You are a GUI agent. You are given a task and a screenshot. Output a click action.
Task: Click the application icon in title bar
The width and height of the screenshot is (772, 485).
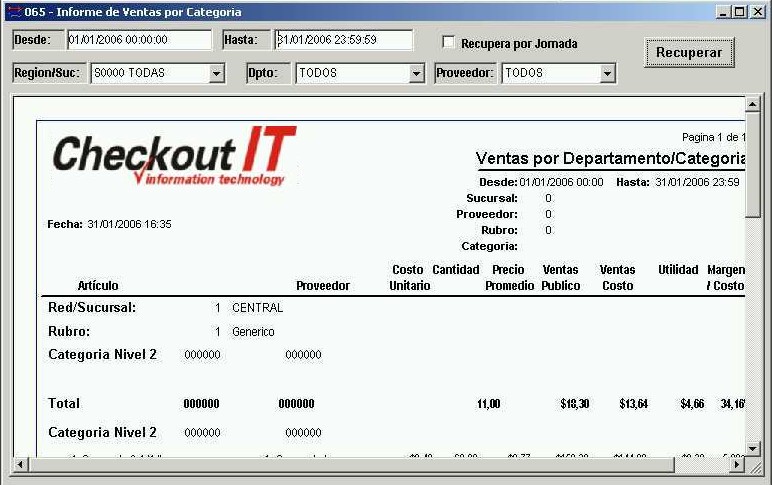point(13,12)
